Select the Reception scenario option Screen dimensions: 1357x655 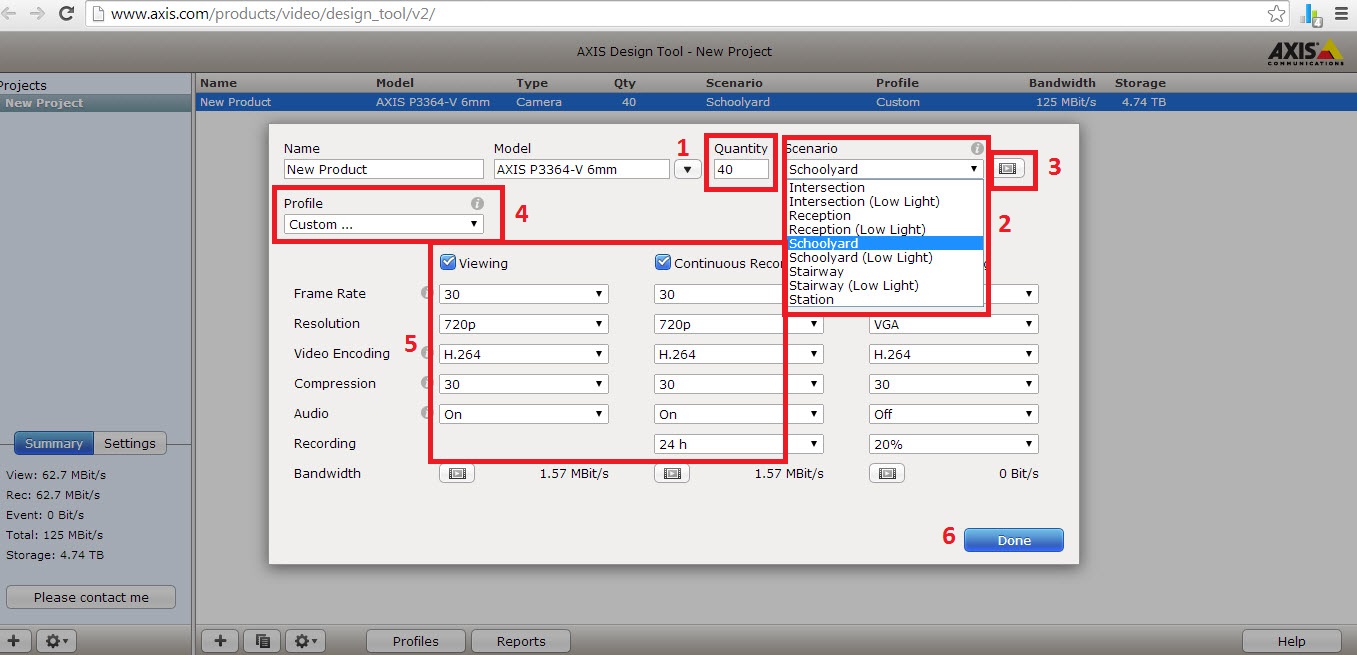(885, 215)
